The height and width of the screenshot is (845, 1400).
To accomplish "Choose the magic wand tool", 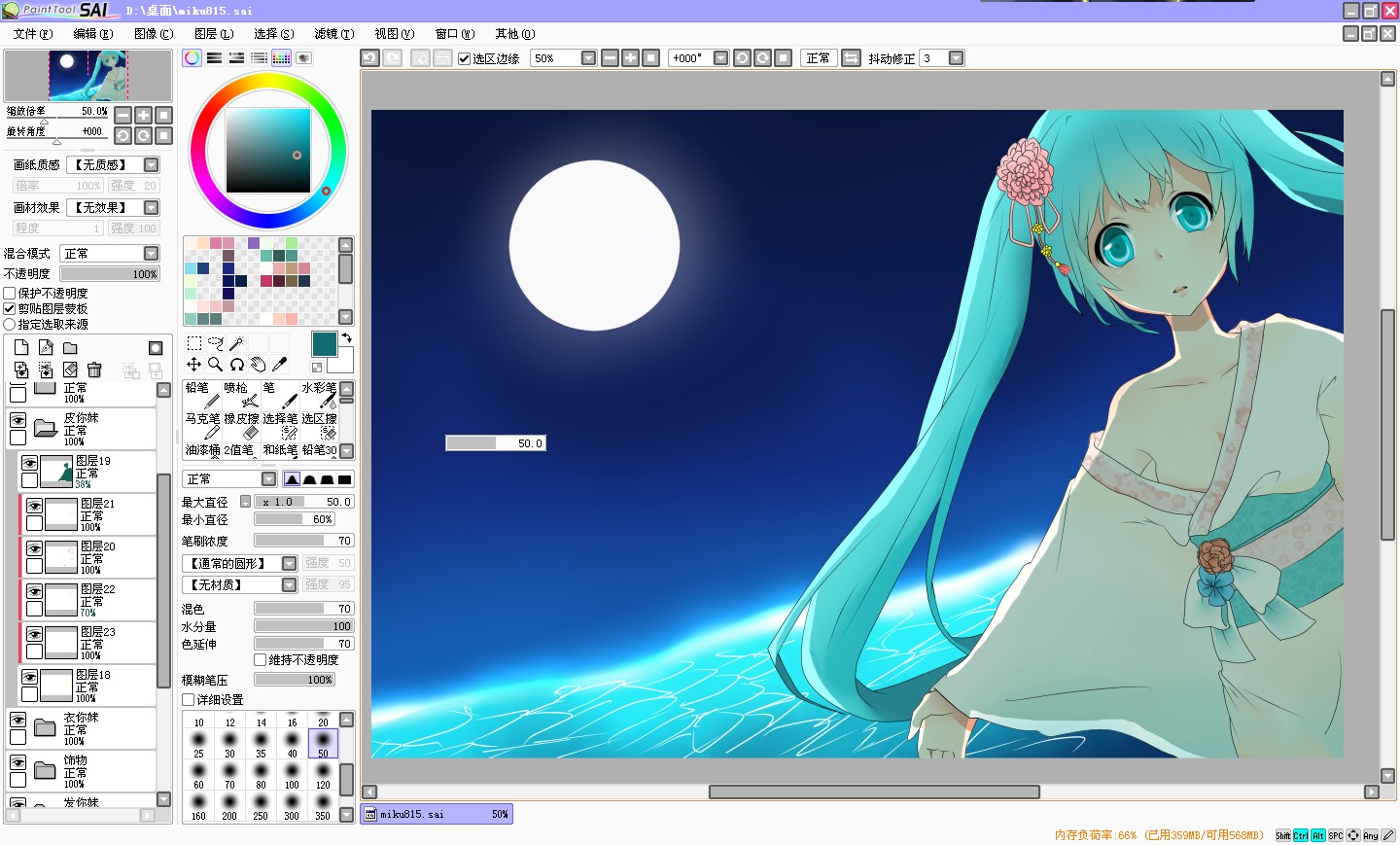I will [236, 343].
